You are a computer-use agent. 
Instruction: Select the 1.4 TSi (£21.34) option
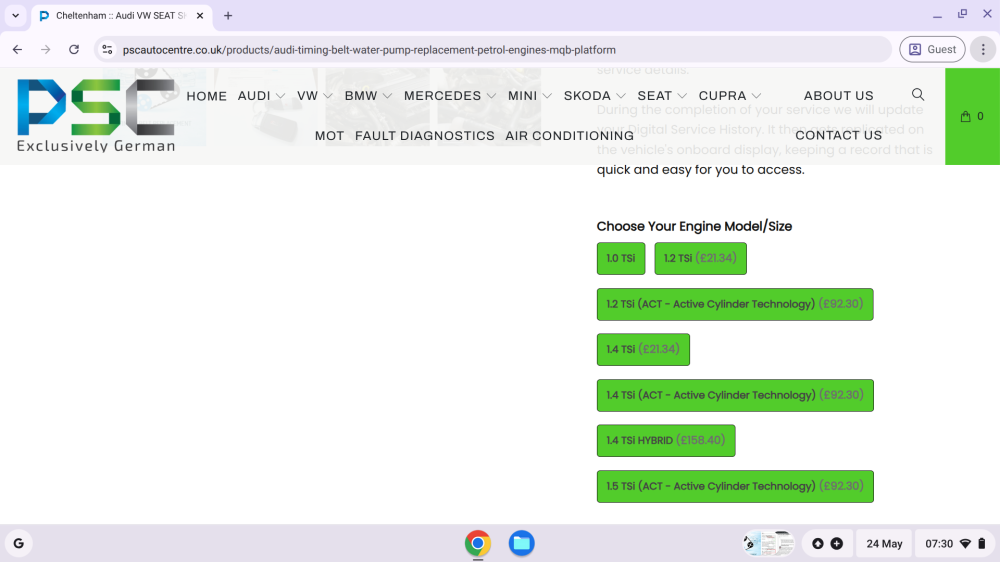pyautogui.click(x=643, y=350)
